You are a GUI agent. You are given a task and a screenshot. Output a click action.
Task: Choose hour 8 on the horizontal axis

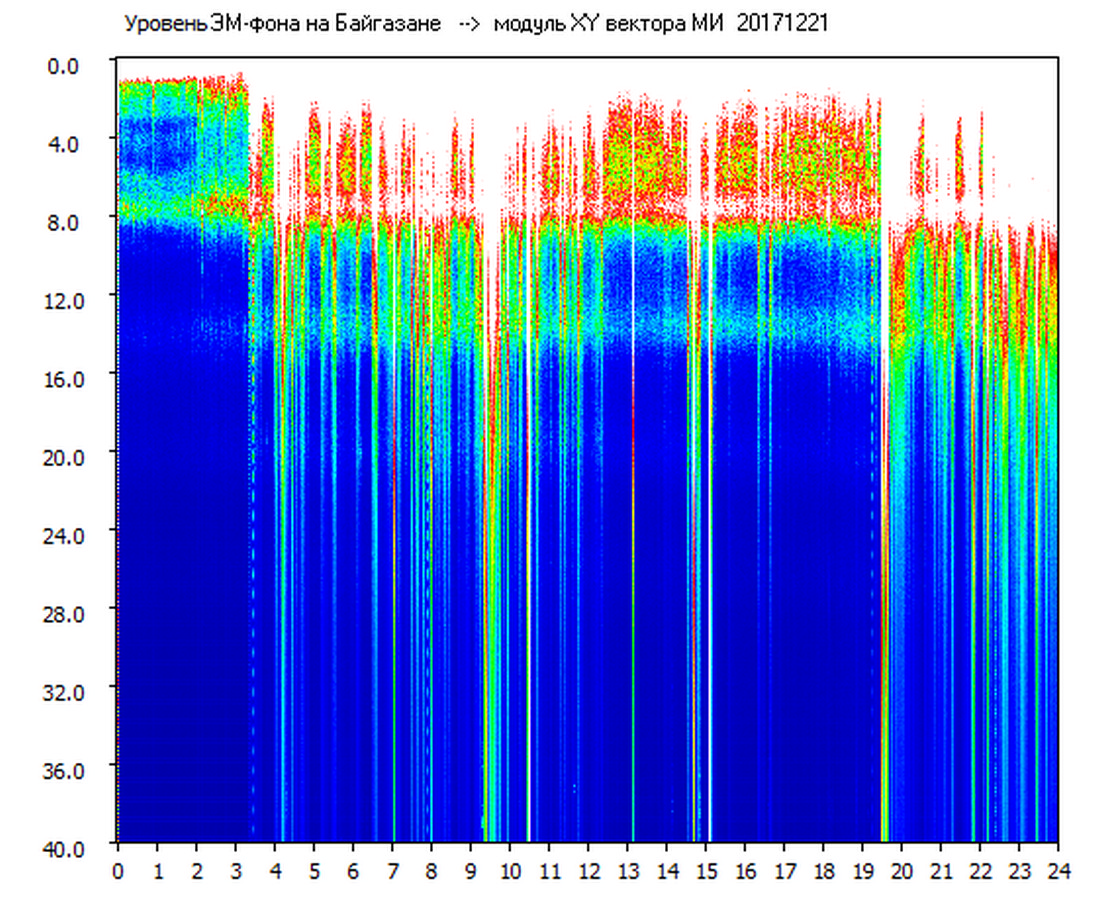(x=432, y=871)
